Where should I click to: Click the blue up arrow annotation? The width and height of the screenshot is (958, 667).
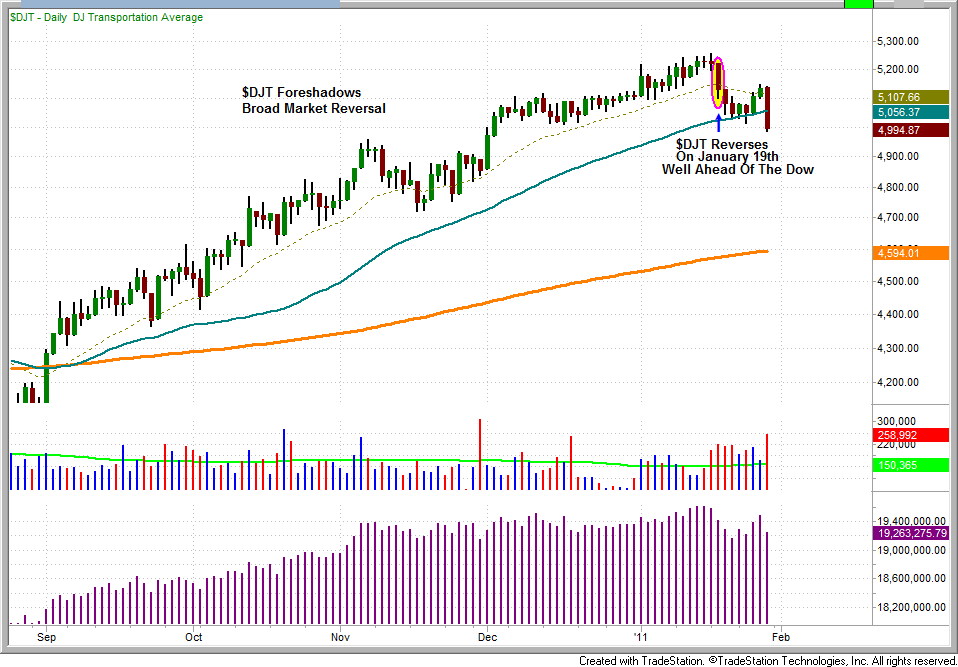coord(718,124)
